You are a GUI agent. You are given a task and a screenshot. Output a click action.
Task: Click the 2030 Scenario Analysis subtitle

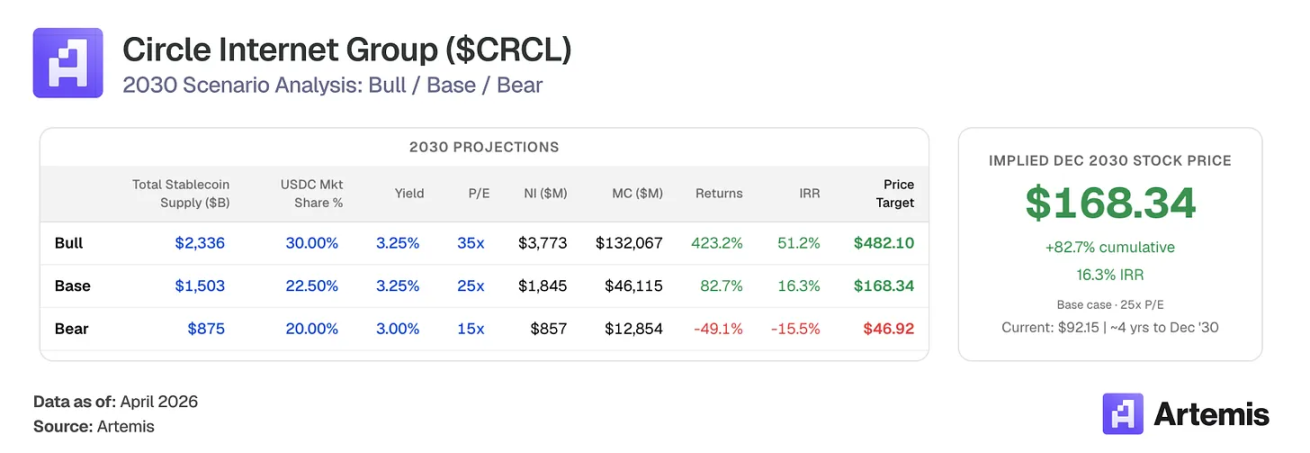pos(332,85)
